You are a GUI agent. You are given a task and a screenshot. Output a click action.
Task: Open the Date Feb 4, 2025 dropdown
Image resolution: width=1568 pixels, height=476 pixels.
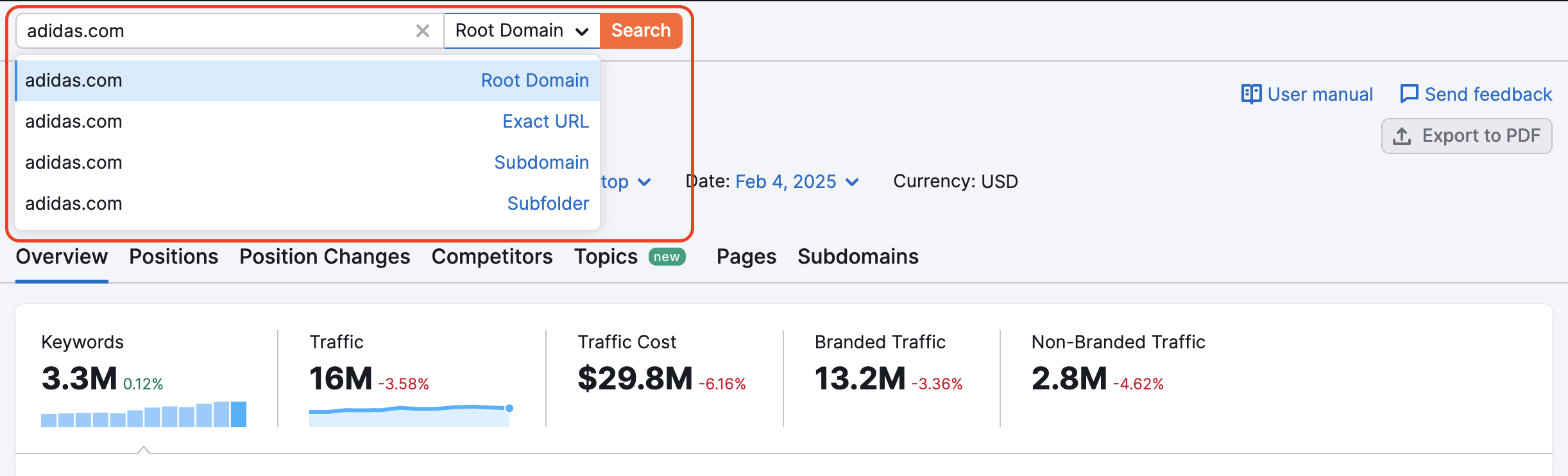tap(797, 182)
